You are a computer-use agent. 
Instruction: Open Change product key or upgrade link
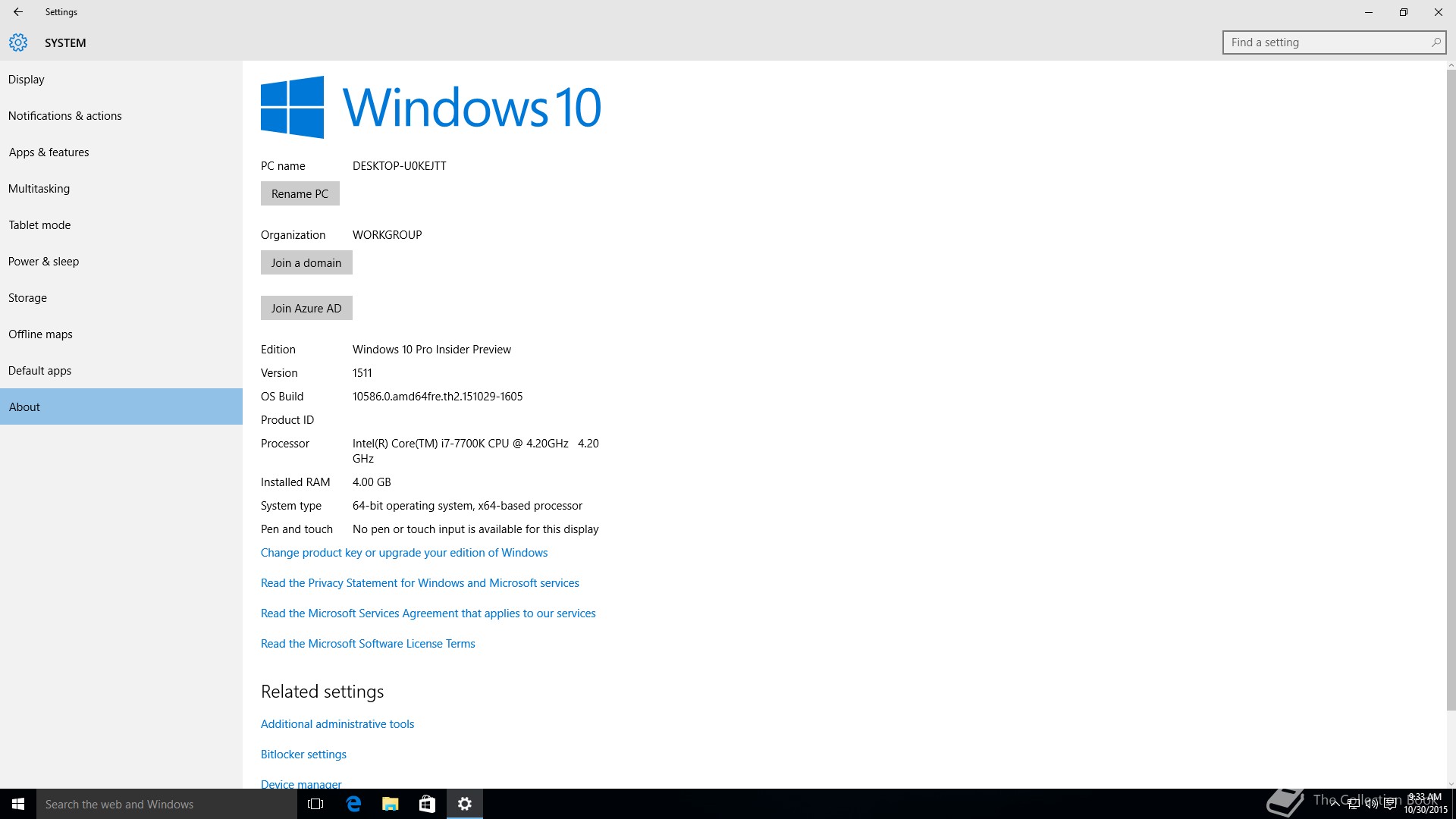pos(404,553)
